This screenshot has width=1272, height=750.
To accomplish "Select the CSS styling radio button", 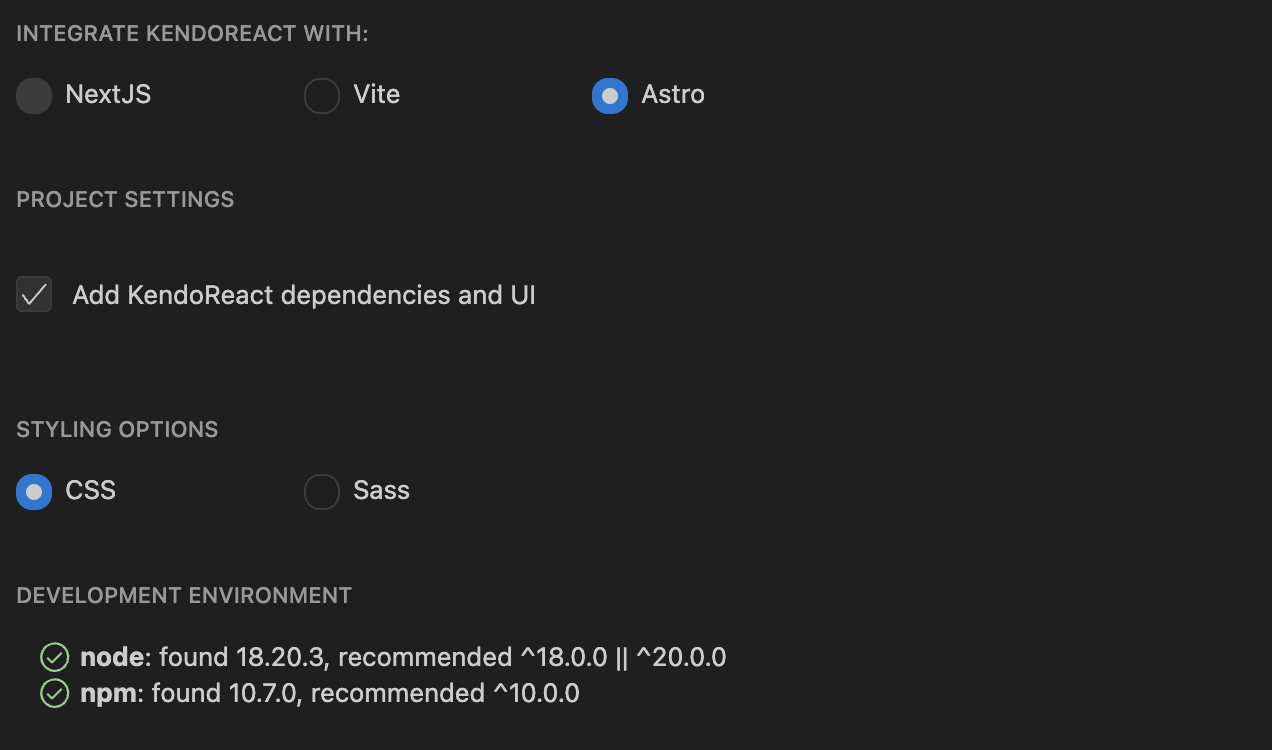I will [x=34, y=492].
